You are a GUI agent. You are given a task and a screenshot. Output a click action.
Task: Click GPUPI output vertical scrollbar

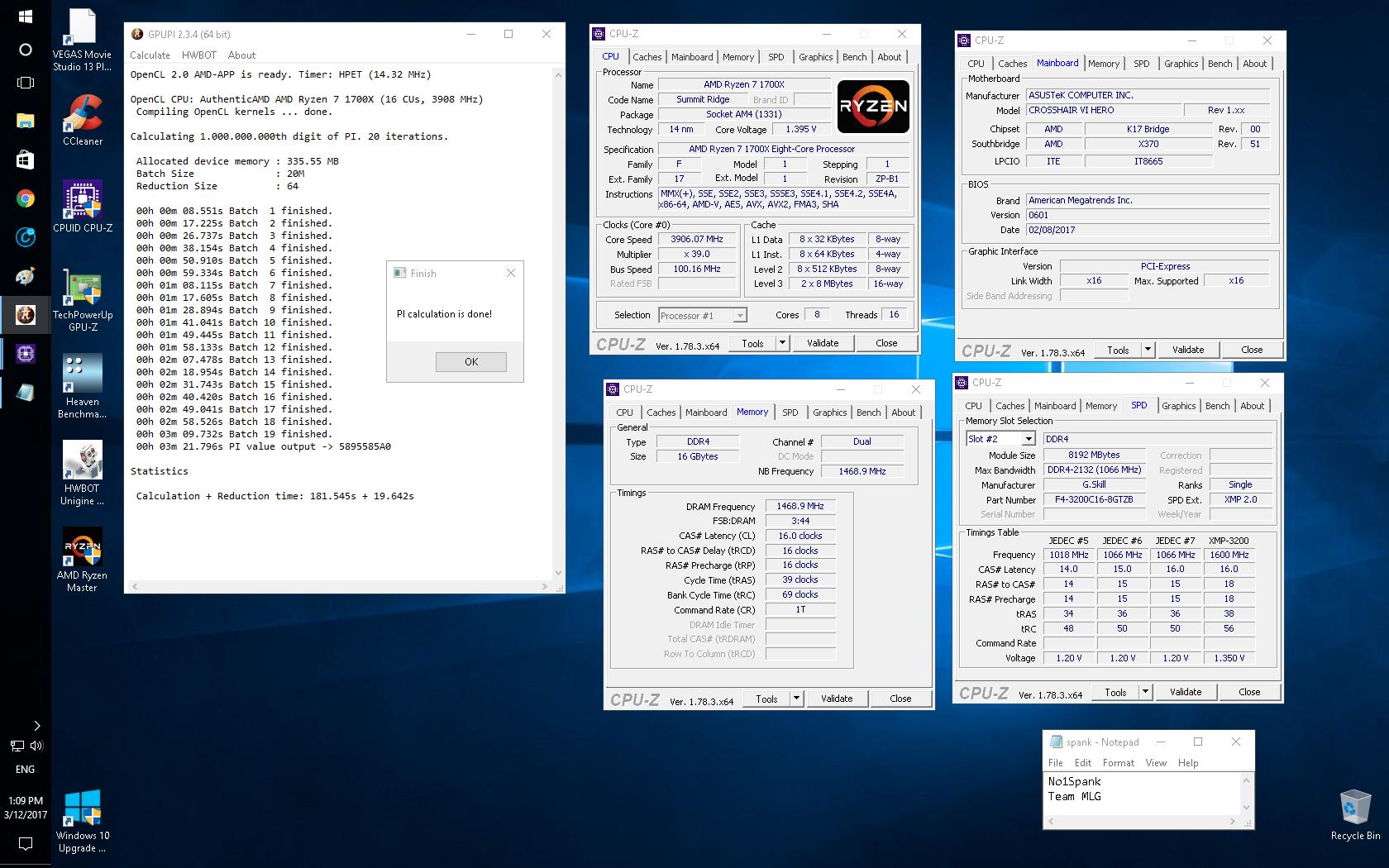(x=558, y=323)
